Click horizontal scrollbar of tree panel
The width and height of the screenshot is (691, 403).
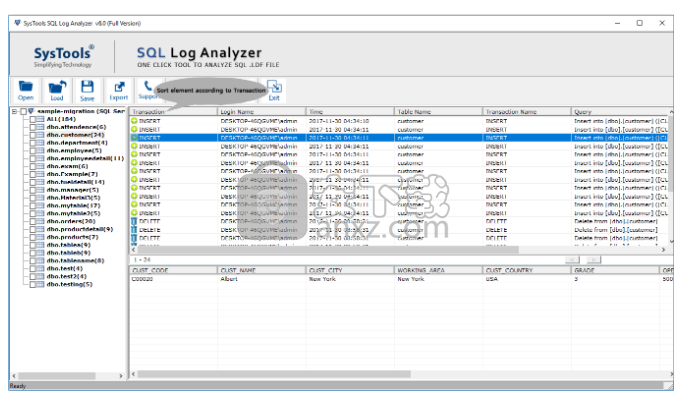pos(56,376)
